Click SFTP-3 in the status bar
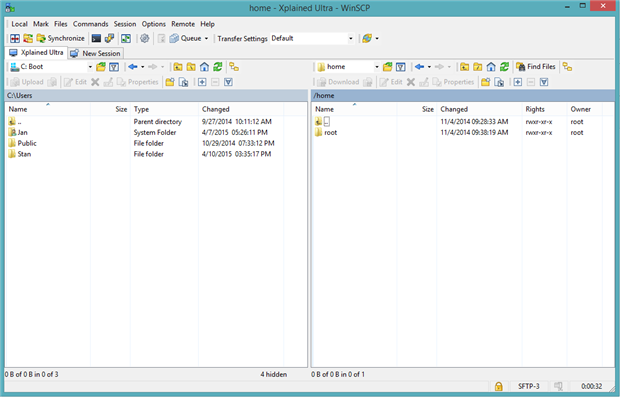Image resolution: width=620 pixels, height=397 pixels. [529, 386]
